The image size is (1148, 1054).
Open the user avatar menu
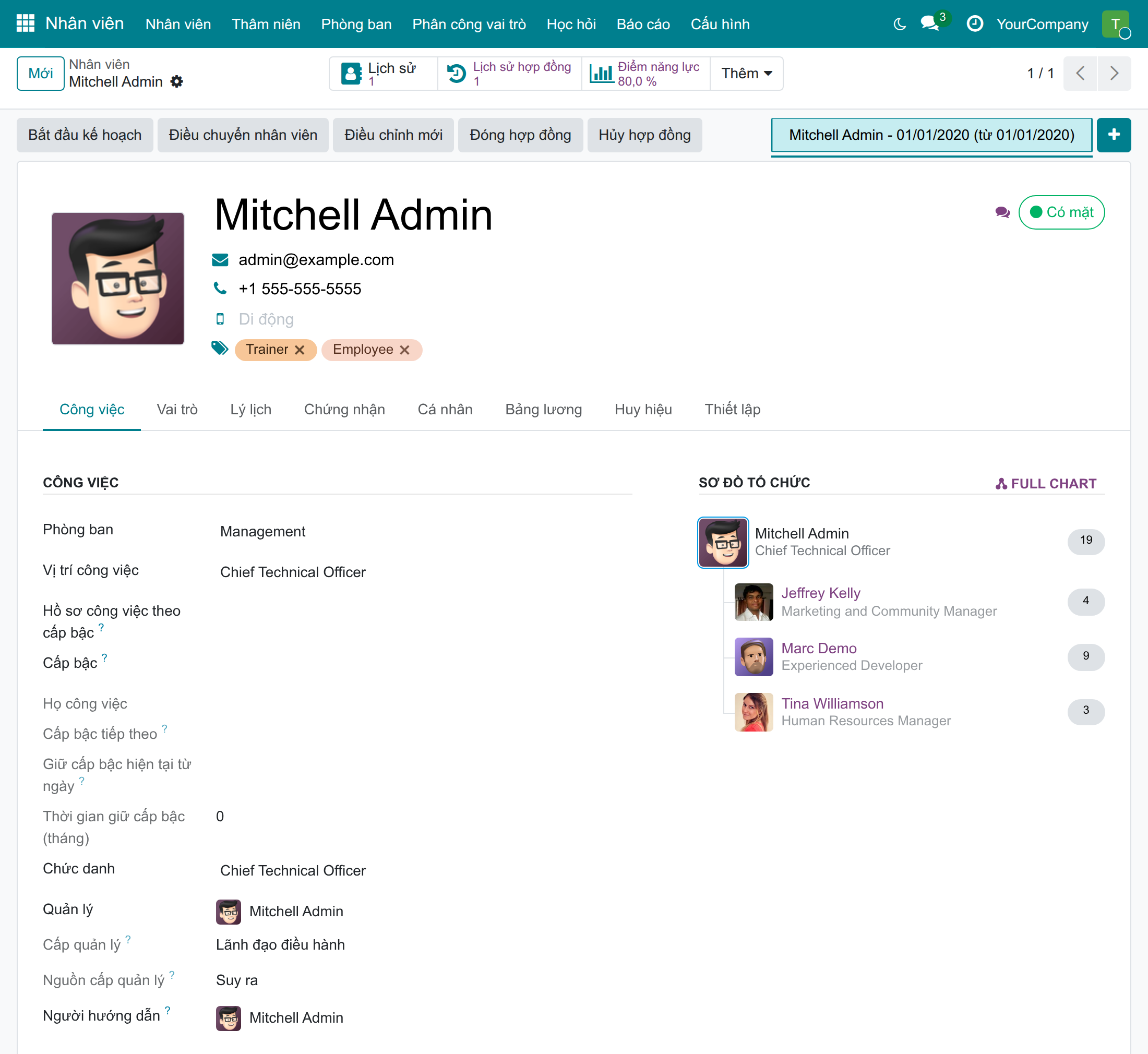pyautogui.click(x=1116, y=24)
